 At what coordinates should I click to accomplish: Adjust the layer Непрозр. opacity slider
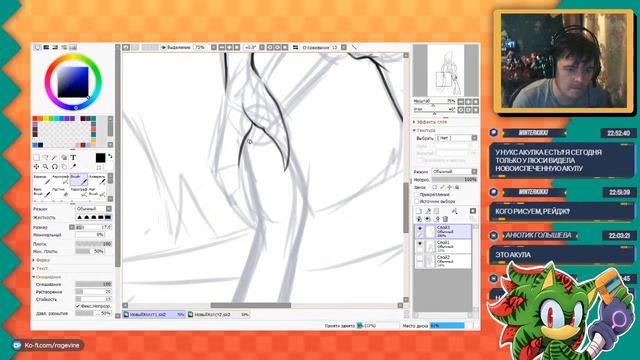pyautogui.click(x=454, y=180)
